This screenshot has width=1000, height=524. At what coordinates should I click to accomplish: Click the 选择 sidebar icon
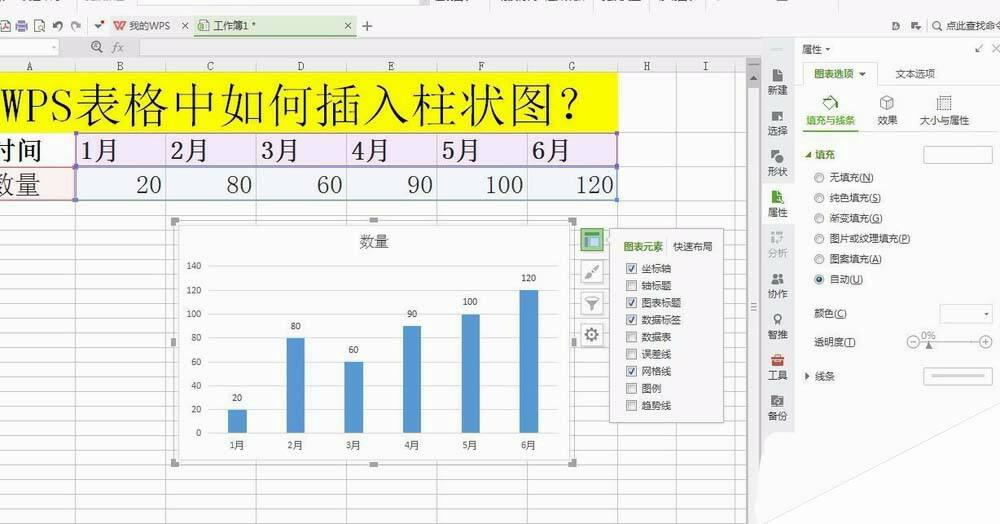click(777, 122)
